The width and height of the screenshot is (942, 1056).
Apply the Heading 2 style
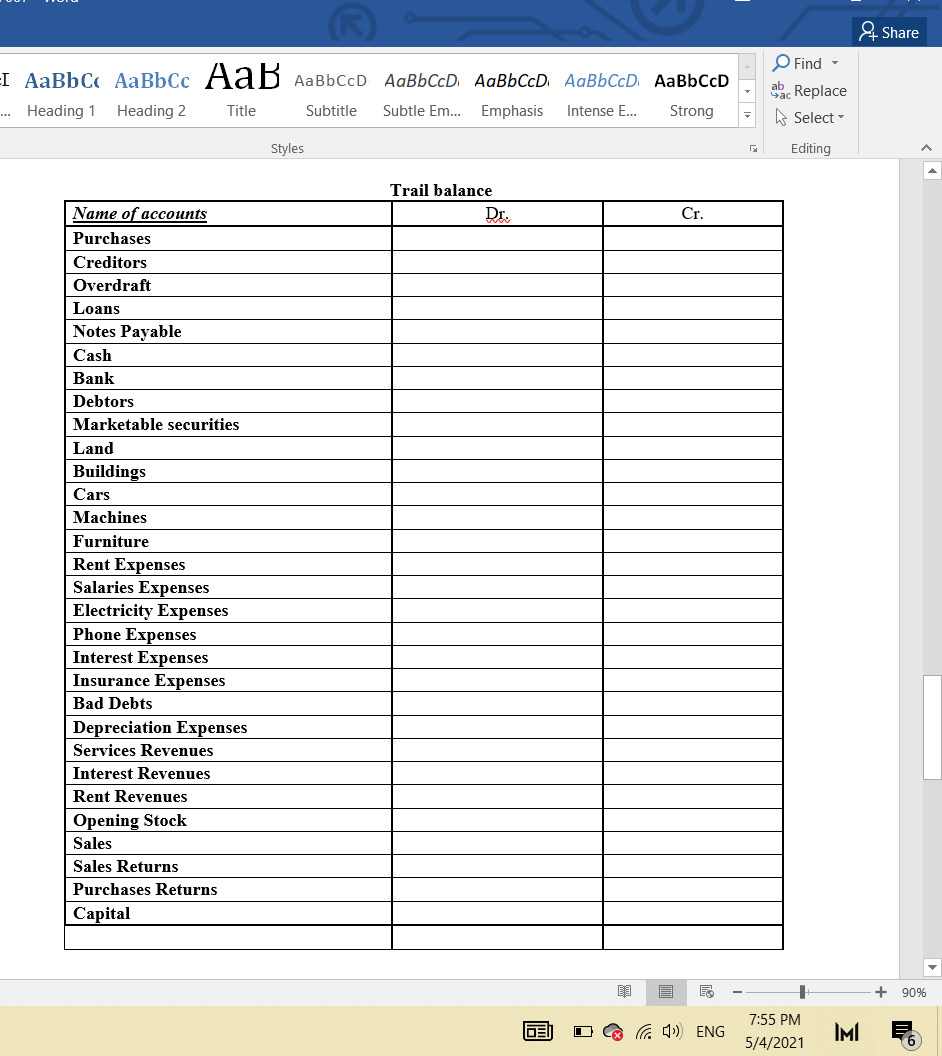coord(152,93)
